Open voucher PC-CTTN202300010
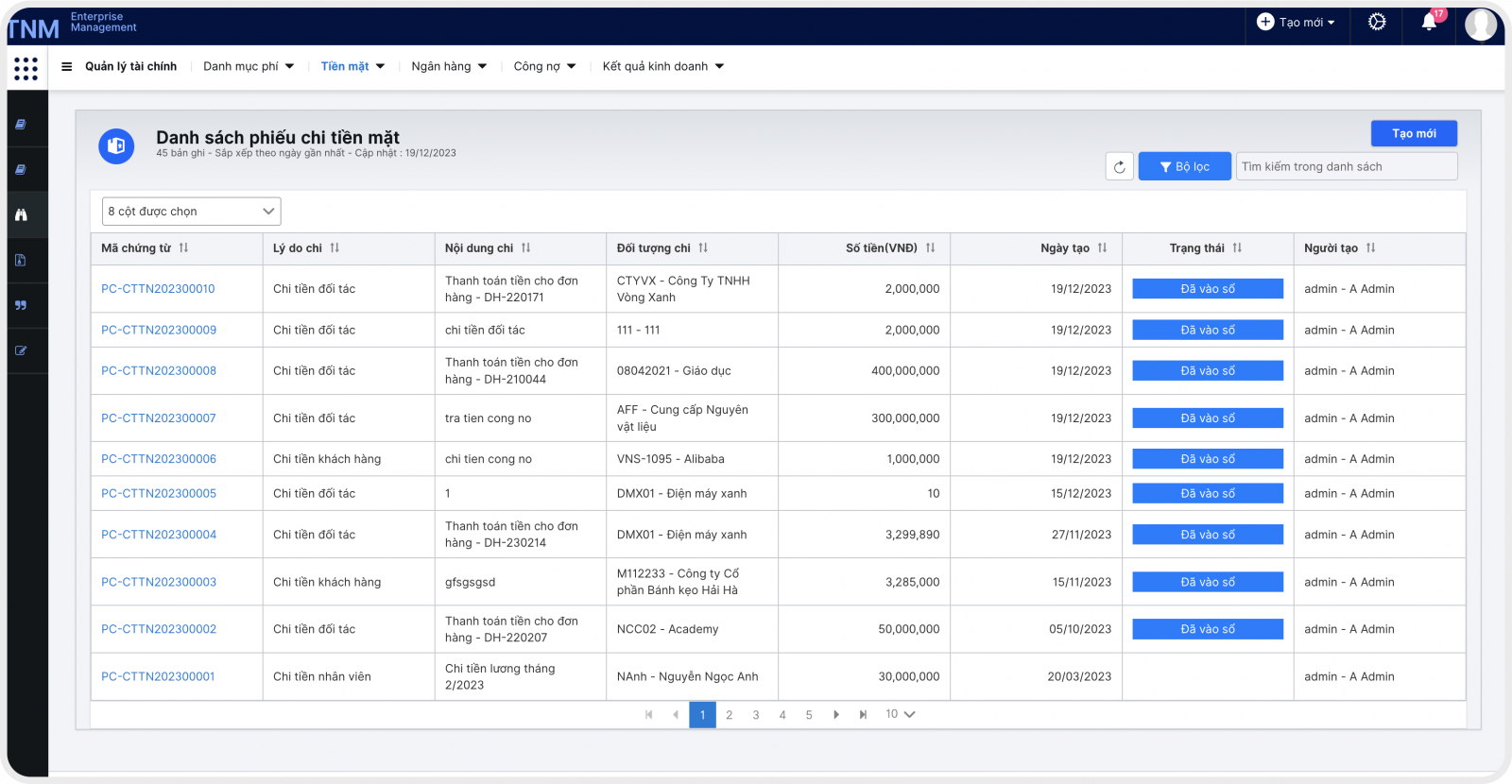1512x784 pixels. [158, 289]
